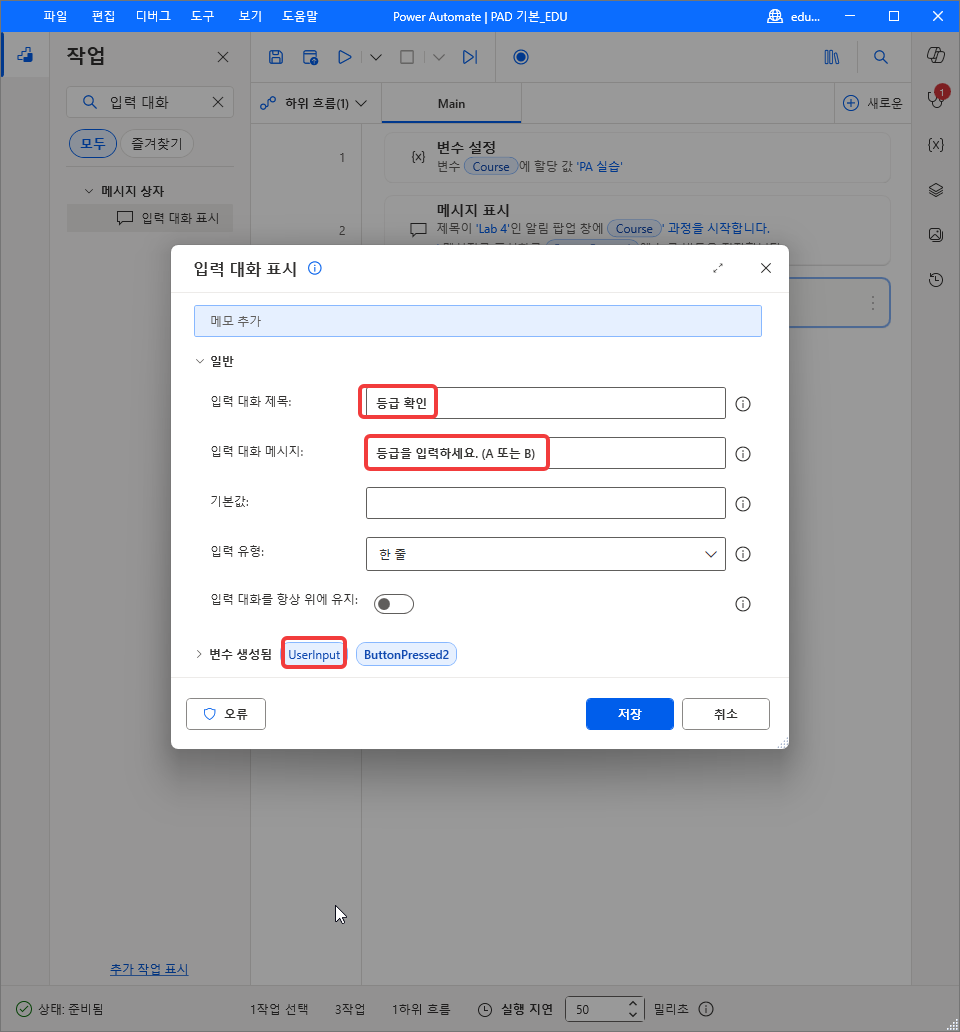The height and width of the screenshot is (1032, 960).
Task: Click the Save flow toolbar icon
Action: [x=276, y=57]
